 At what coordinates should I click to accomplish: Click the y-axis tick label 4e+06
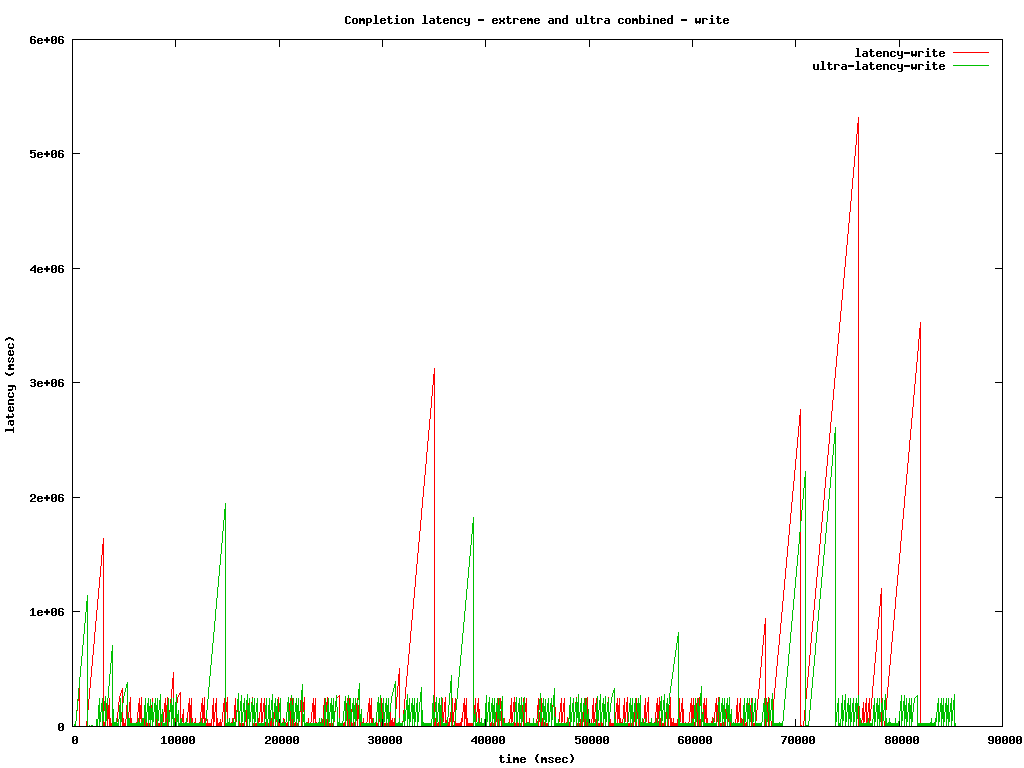46,269
